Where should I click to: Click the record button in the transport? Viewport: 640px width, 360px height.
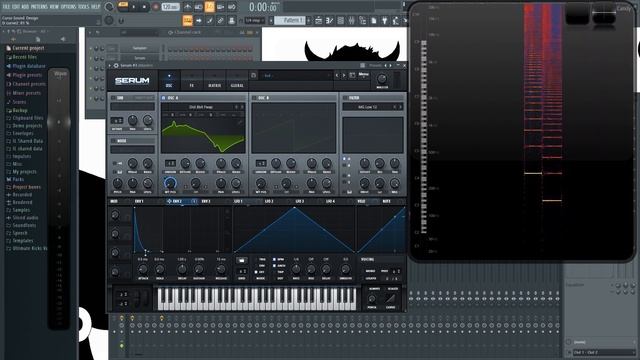coord(156,7)
